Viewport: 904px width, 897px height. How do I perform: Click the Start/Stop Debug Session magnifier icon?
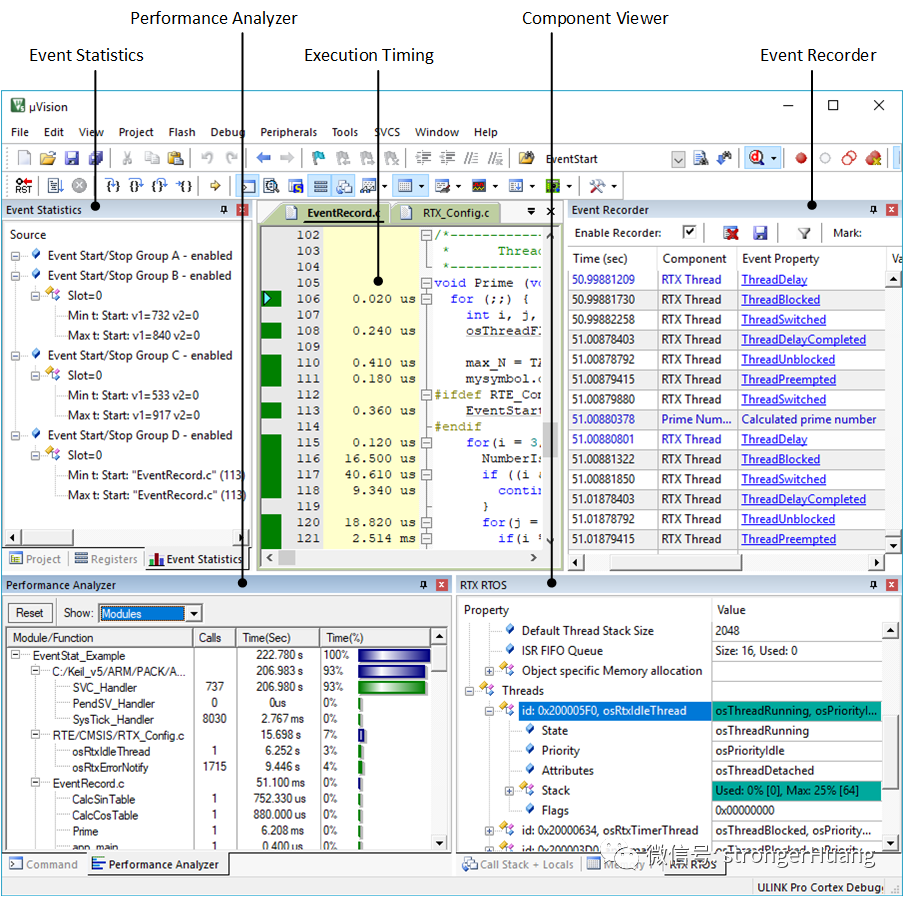(757, 157)
